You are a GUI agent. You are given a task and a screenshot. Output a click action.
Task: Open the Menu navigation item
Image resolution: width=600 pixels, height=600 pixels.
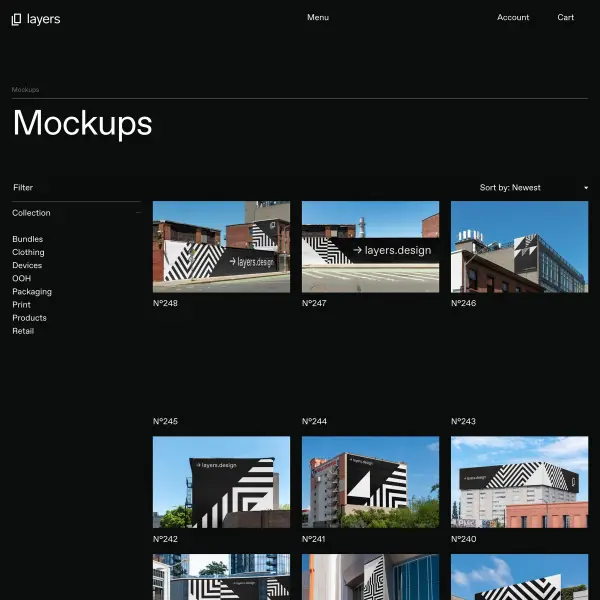pos(318,17)
